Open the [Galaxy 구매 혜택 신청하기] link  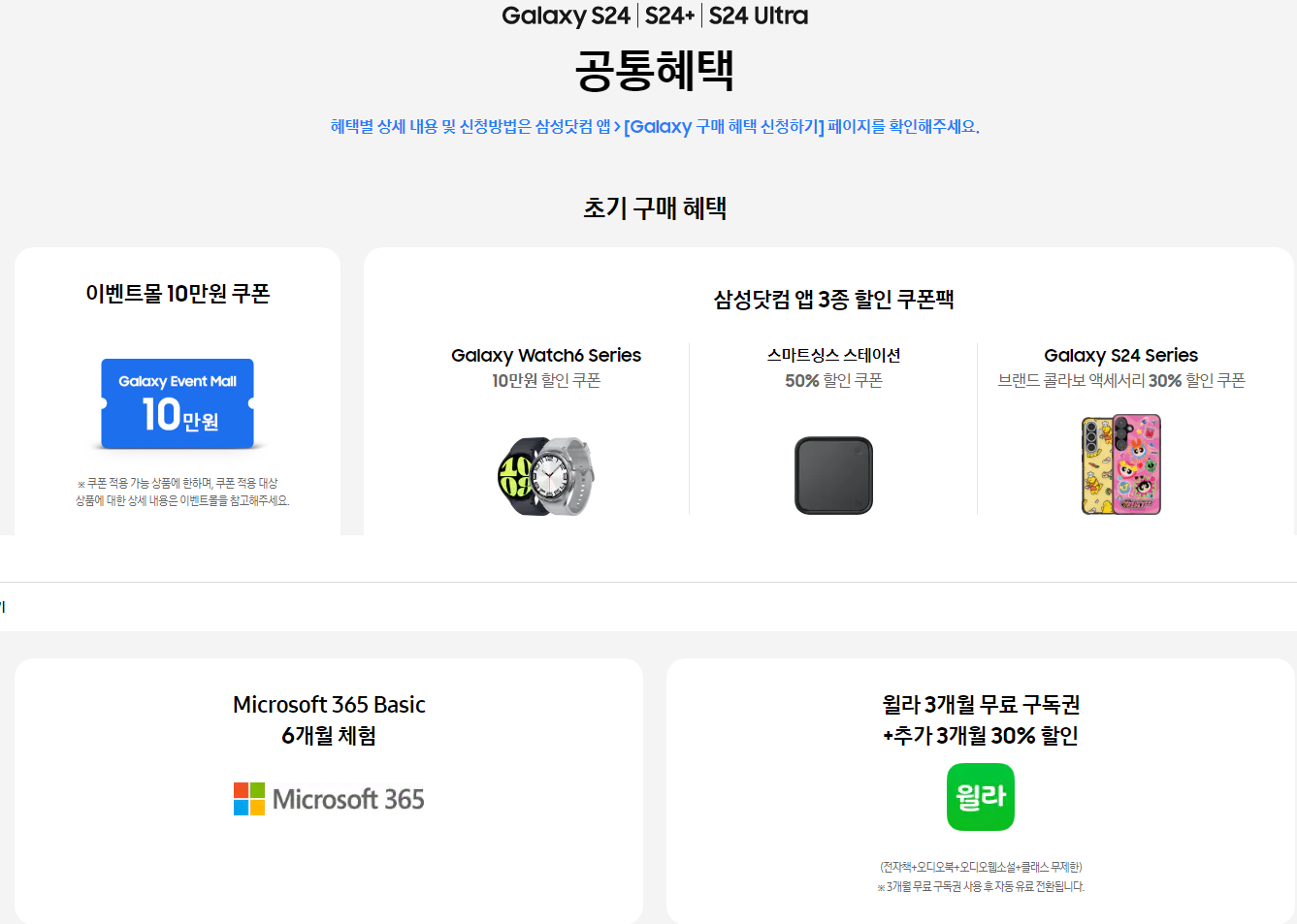click(x=725, y=127)
